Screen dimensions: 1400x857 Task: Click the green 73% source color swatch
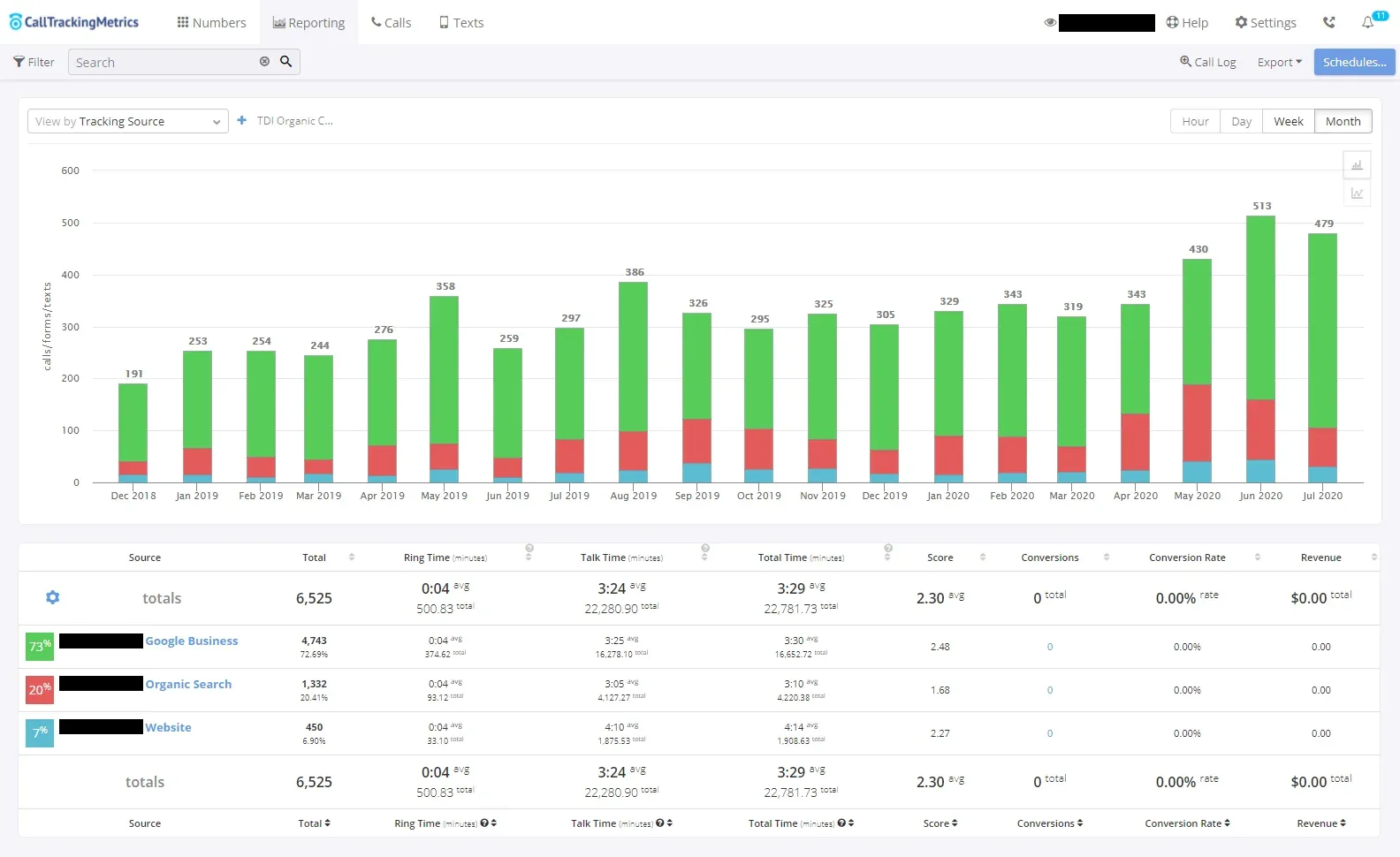coord(40,647)
